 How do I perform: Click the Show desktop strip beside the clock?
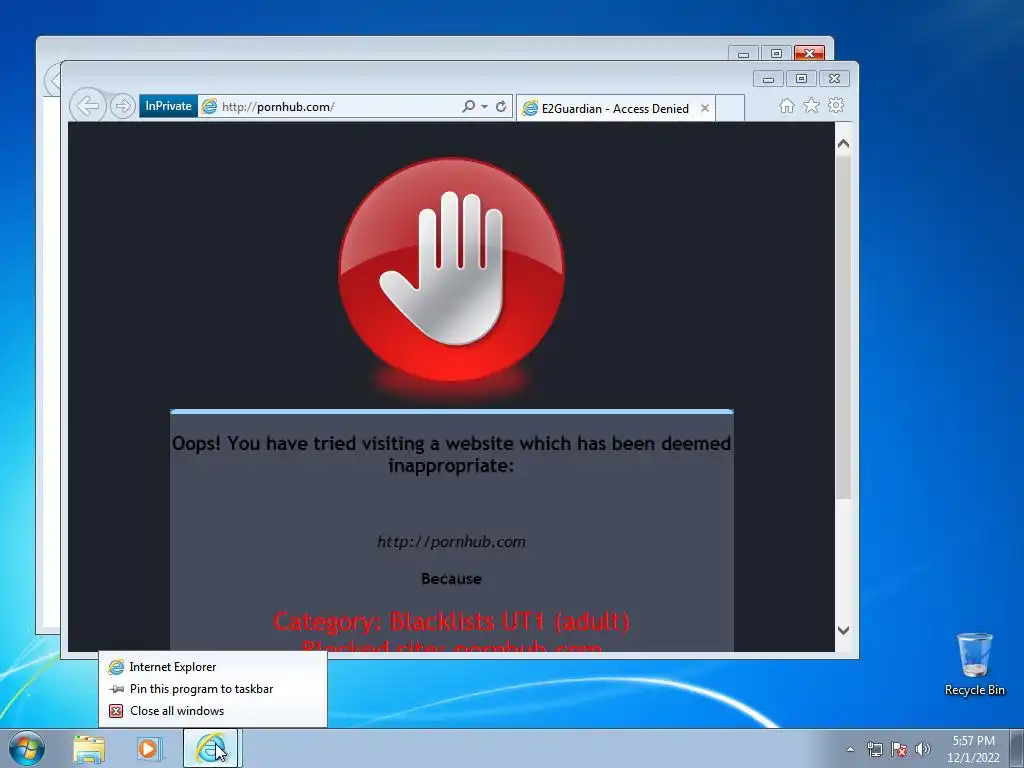click(x=1018, y=749)
